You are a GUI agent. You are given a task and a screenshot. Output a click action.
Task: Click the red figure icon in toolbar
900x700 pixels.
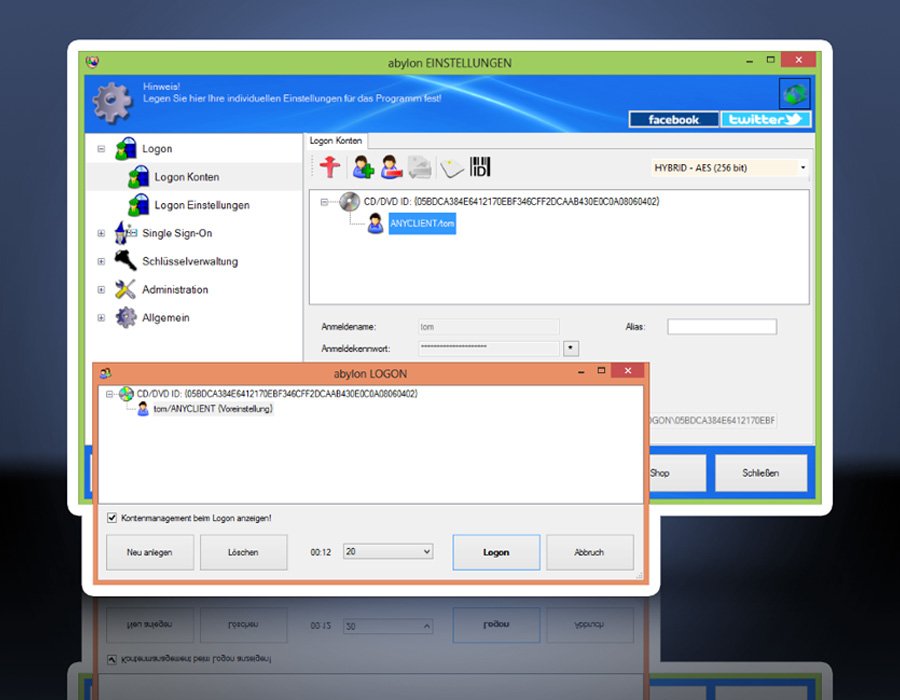tap(330, 167)
